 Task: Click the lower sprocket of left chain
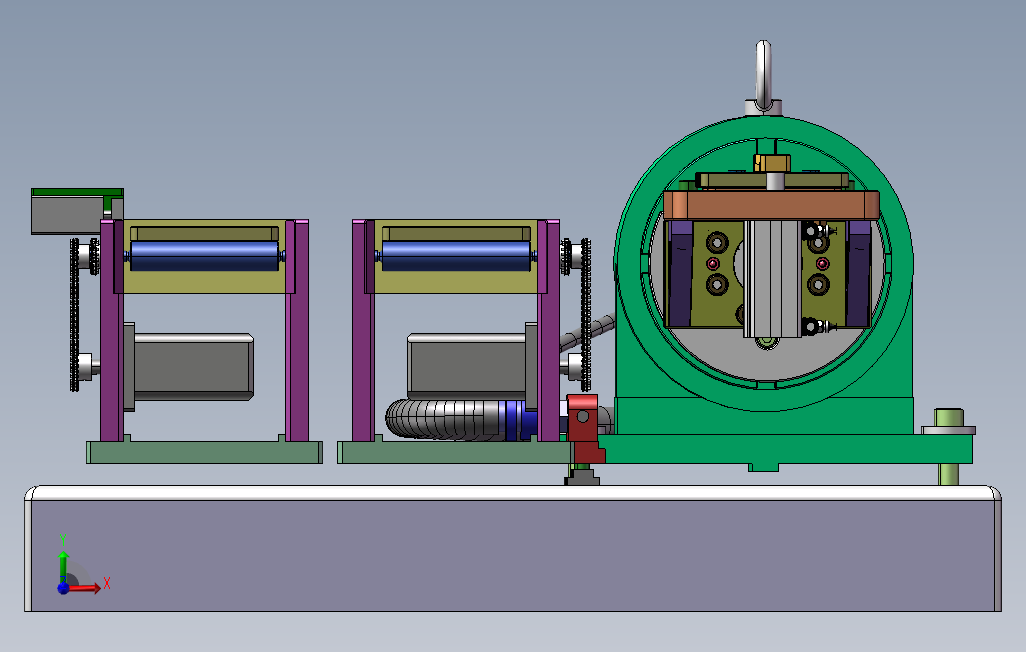[x=85, y=365]
